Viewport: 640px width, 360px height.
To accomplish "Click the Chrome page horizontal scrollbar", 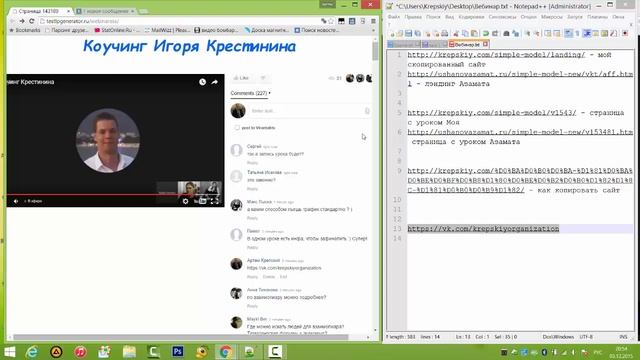I will pos(180,337).
